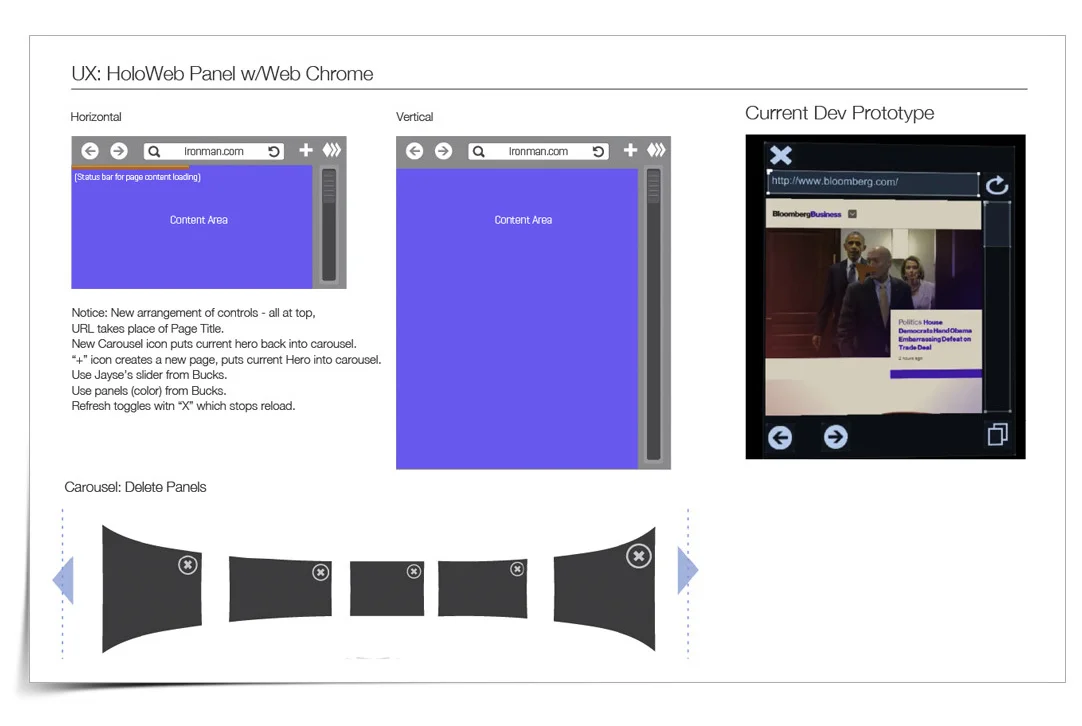Click Vertical label
Screen dimensions: 1082x726
click(x=415, y=117)
